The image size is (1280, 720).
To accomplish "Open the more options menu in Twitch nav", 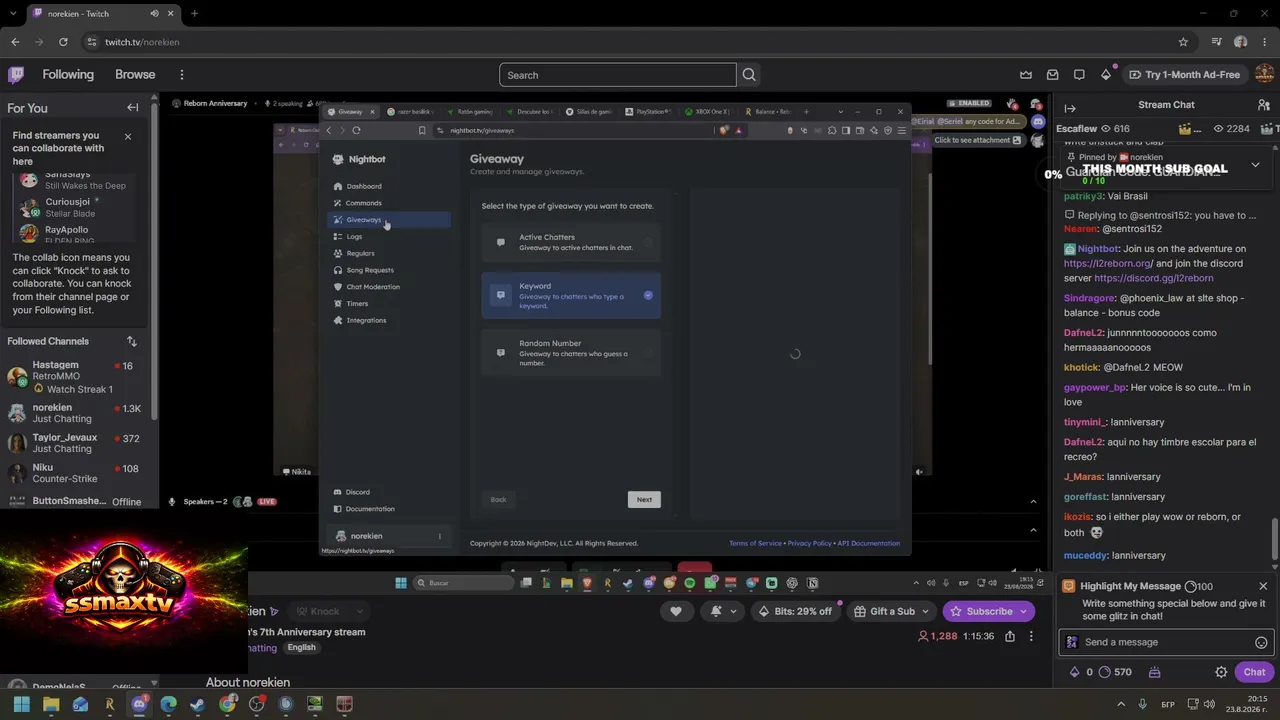I will 181,75.
